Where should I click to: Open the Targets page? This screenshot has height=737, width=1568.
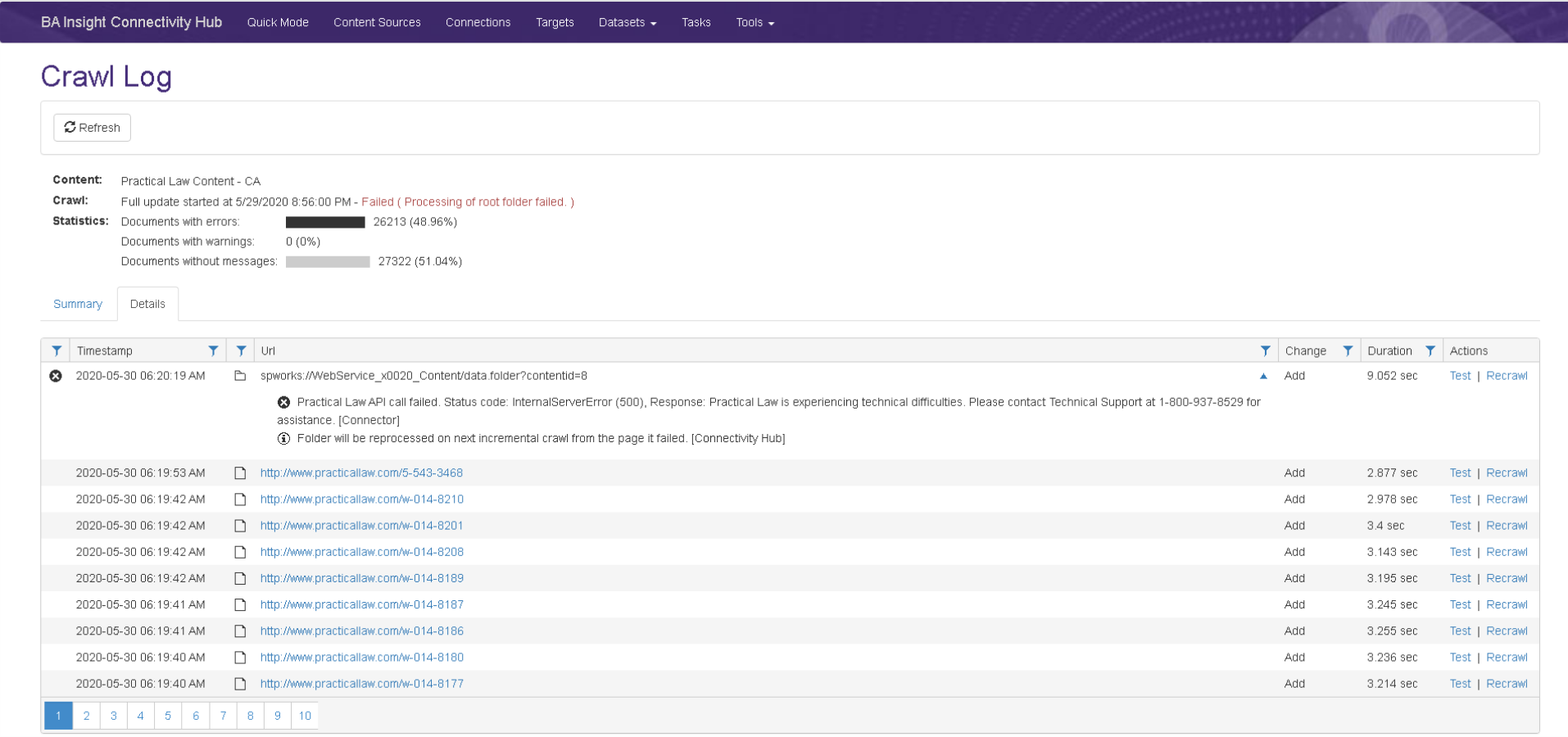(555, 22)
